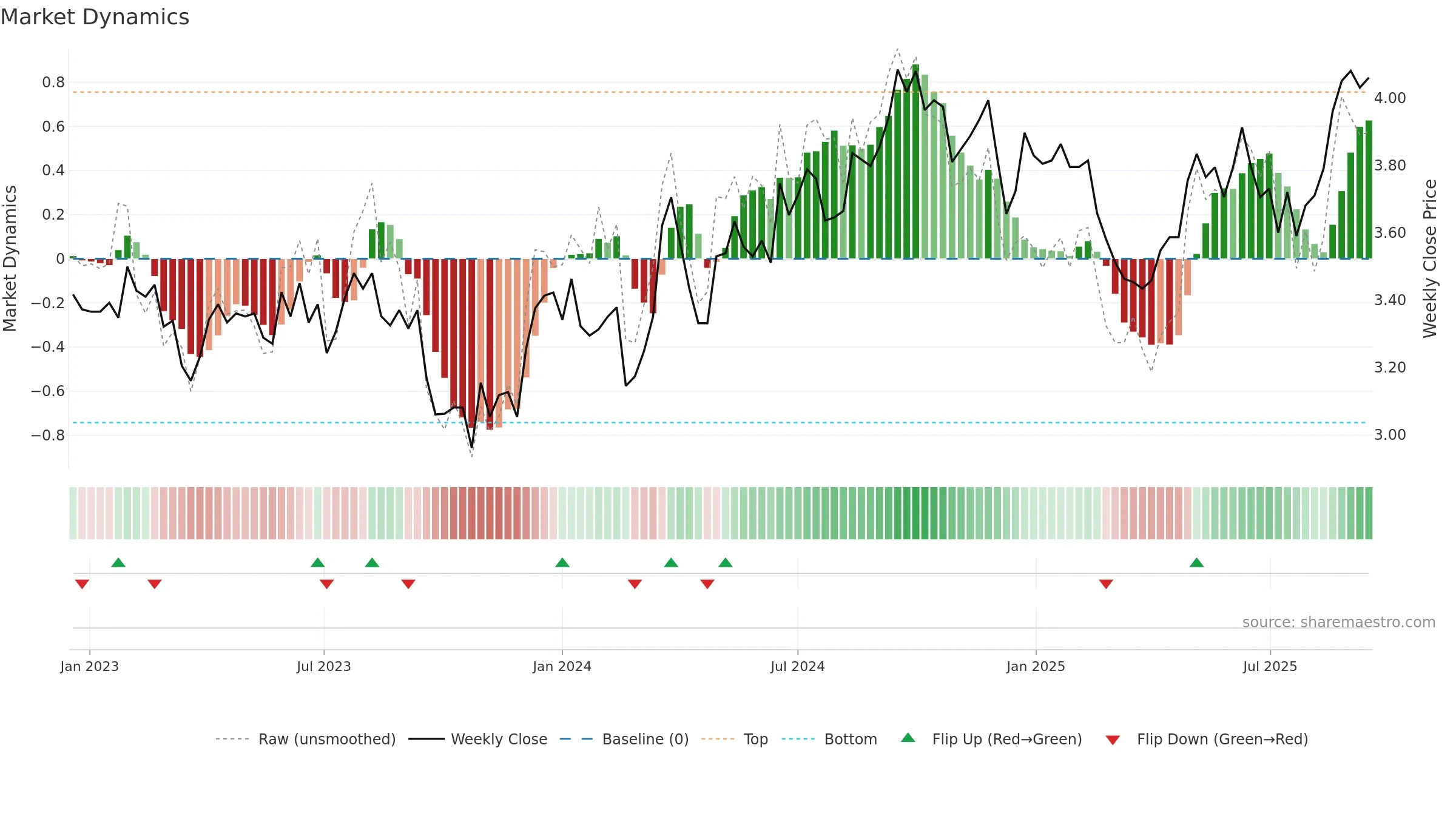Click the Jan 2024 x-axis label
The image size is (1456, 819).
pyautogui.click(x=562, y=666)
